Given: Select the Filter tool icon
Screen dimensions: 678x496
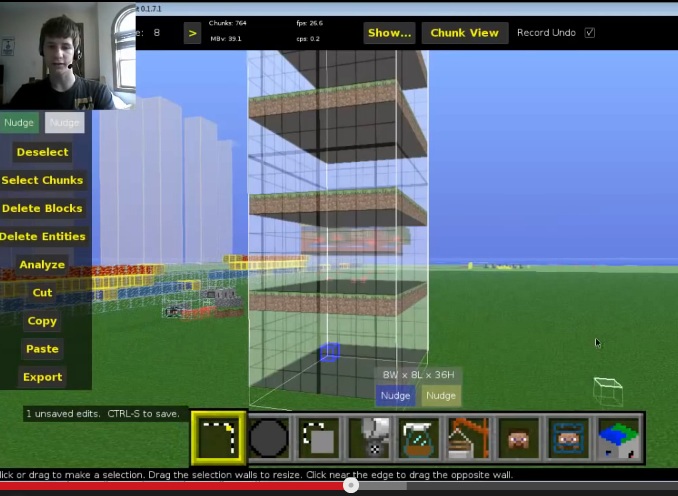Looking at the screenshot, I should [419, 438].
